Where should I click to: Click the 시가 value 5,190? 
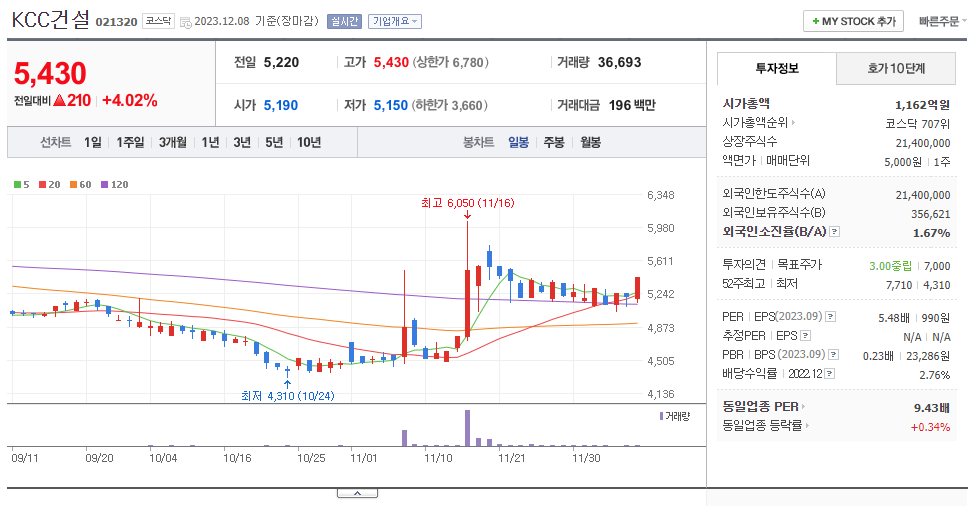(281, 106)
